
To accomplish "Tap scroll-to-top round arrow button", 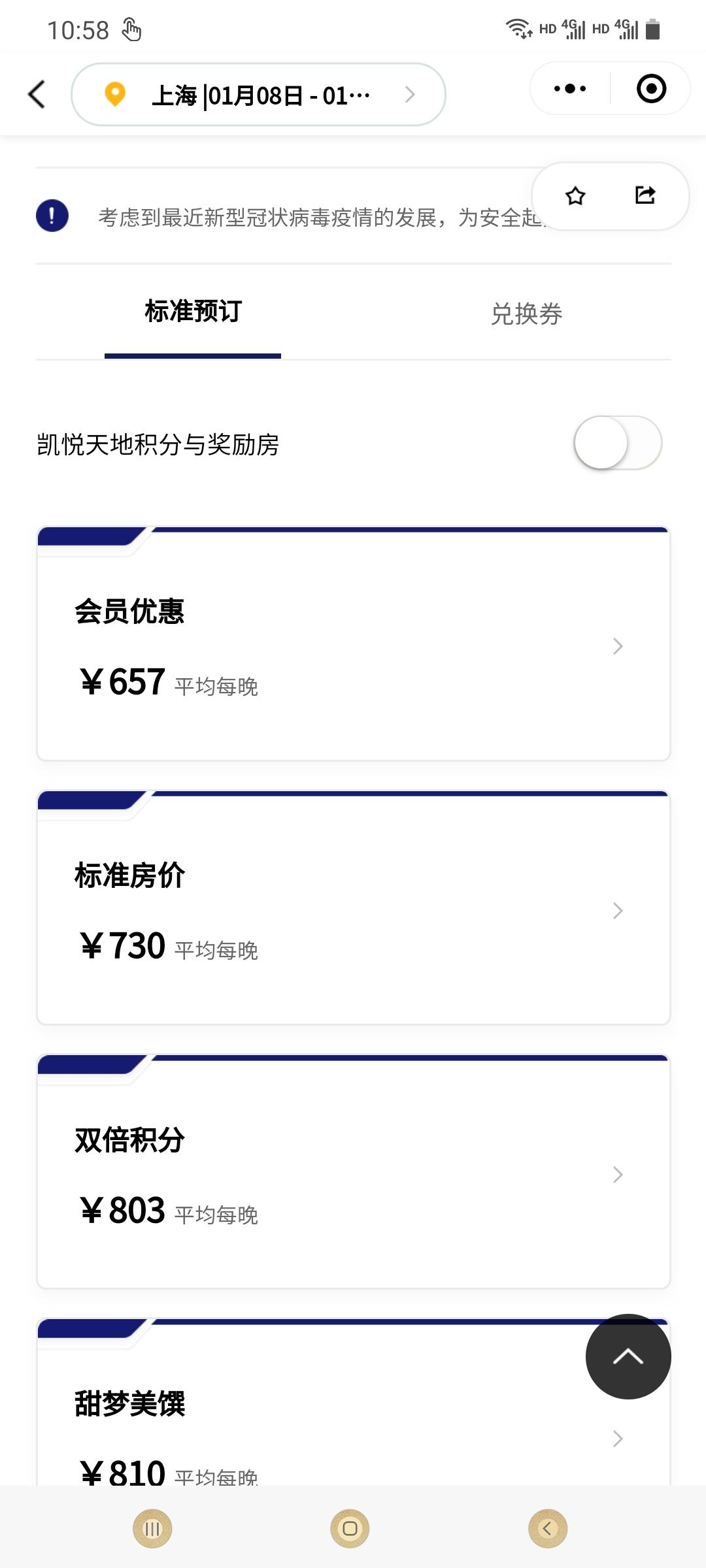I will 628,1356.
